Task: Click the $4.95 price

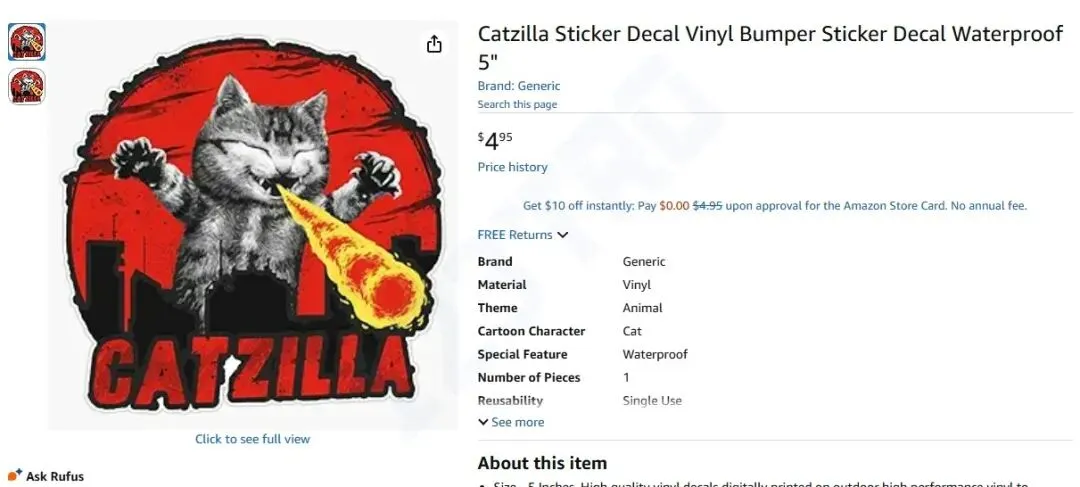Action: coord(495,141)
